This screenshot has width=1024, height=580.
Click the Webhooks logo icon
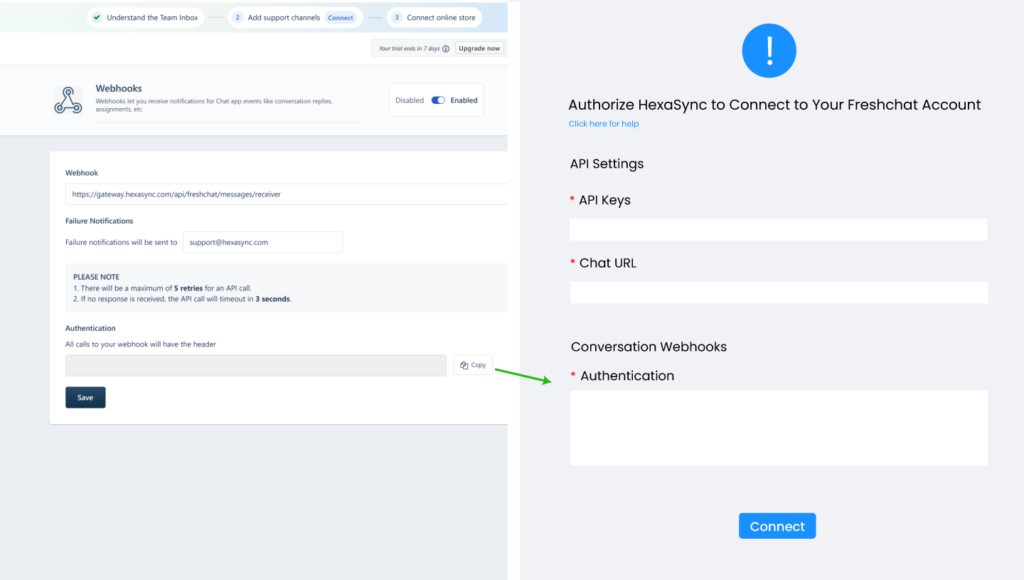coord(68,100)
